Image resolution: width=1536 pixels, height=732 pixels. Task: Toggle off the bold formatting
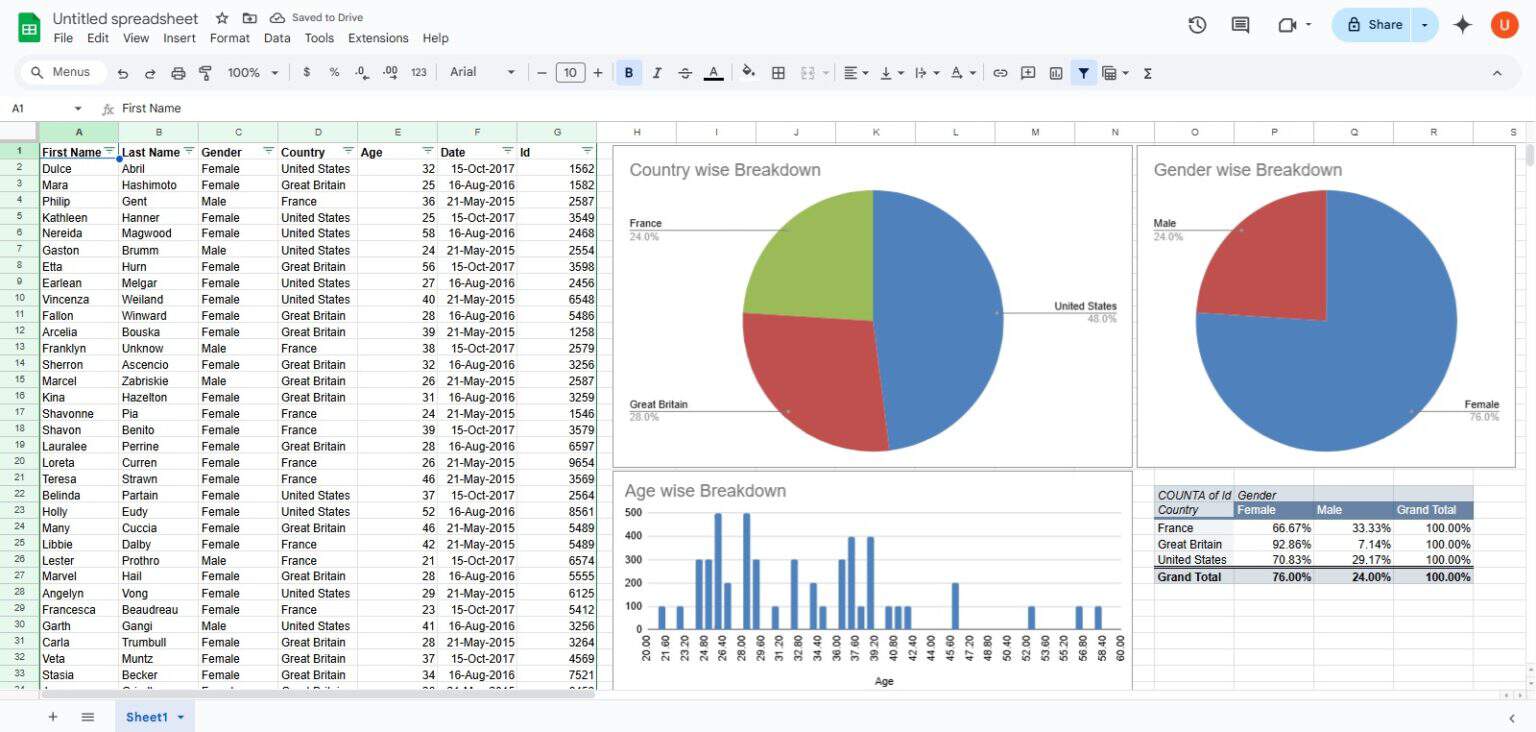pyautogui.click(x=628, y=72)
